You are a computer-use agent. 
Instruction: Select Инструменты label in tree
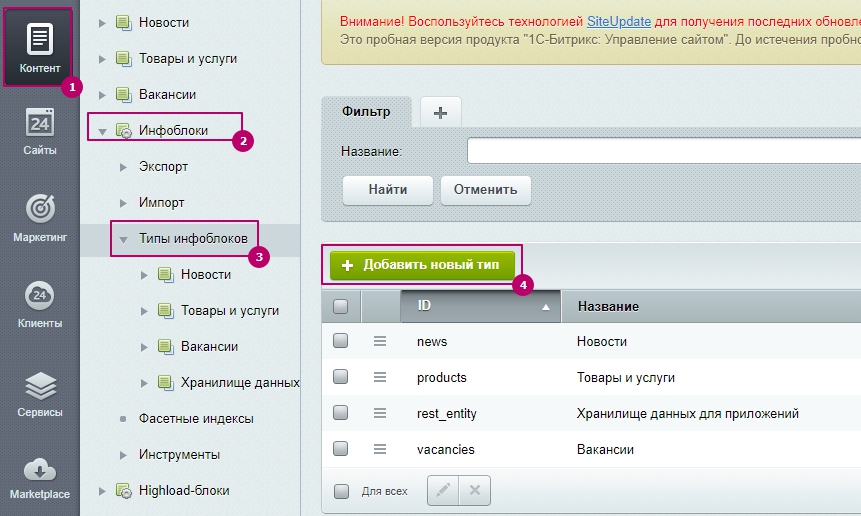coord(180,455)
